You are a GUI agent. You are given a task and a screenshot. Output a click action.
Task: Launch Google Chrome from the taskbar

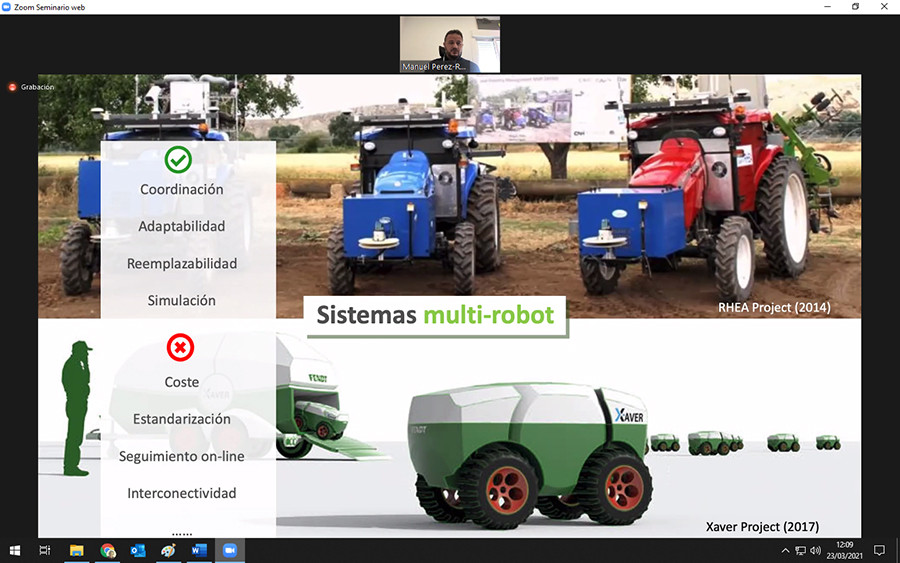[x=107, y=551]
